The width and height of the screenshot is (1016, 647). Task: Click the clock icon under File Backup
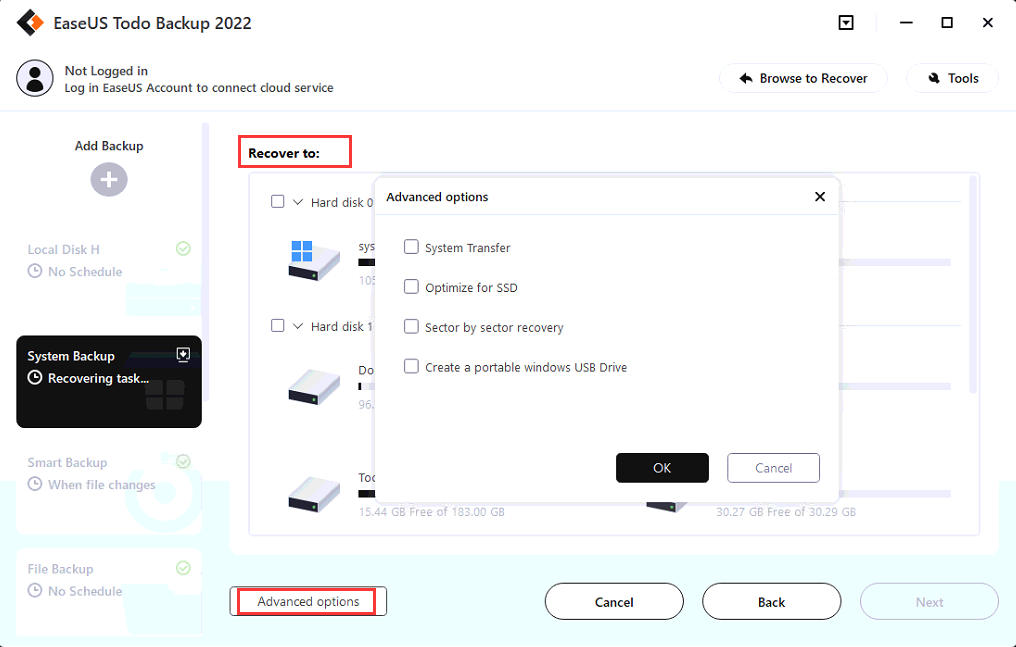pyautogui.click(x=35, y=591)
